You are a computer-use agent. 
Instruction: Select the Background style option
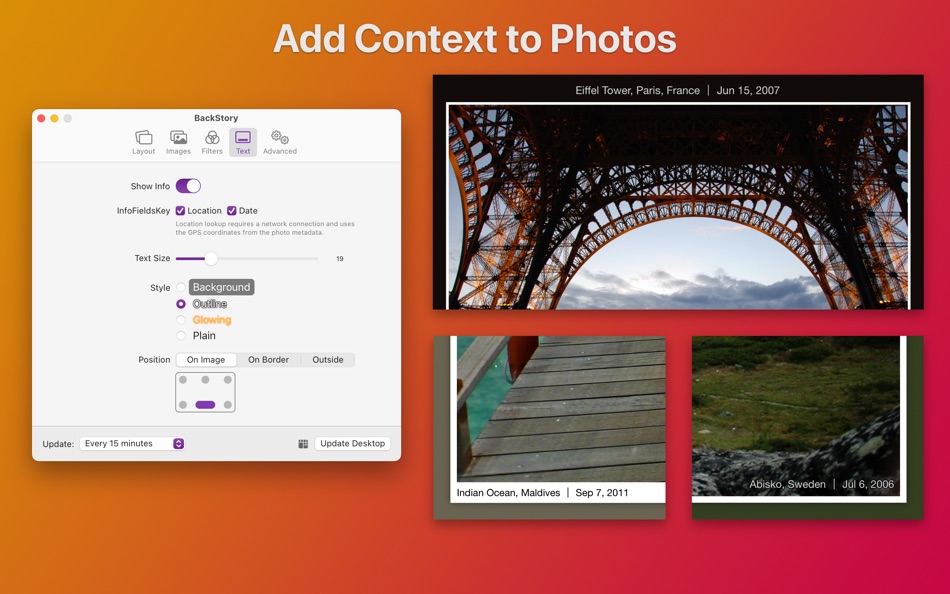(180, 287)
